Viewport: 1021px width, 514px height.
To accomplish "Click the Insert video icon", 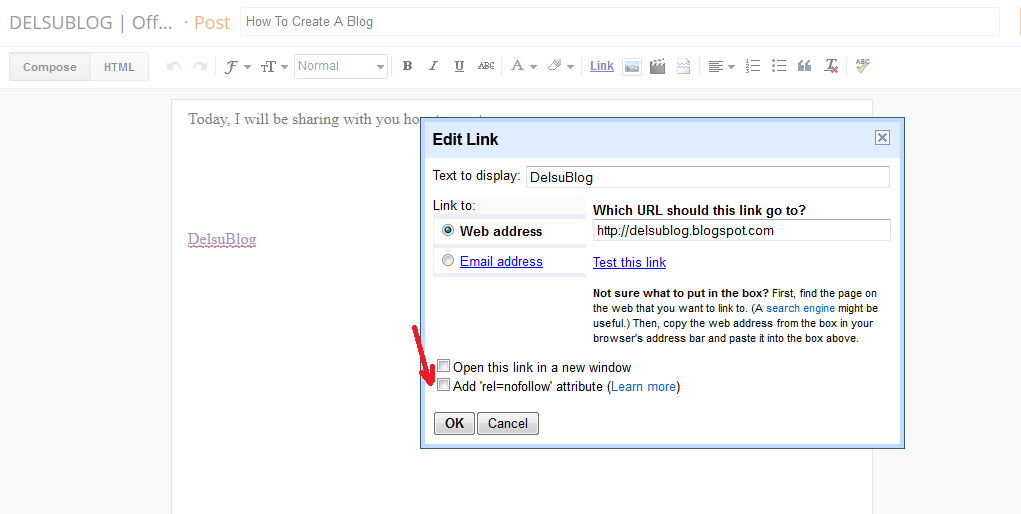I will click(657, 66).
